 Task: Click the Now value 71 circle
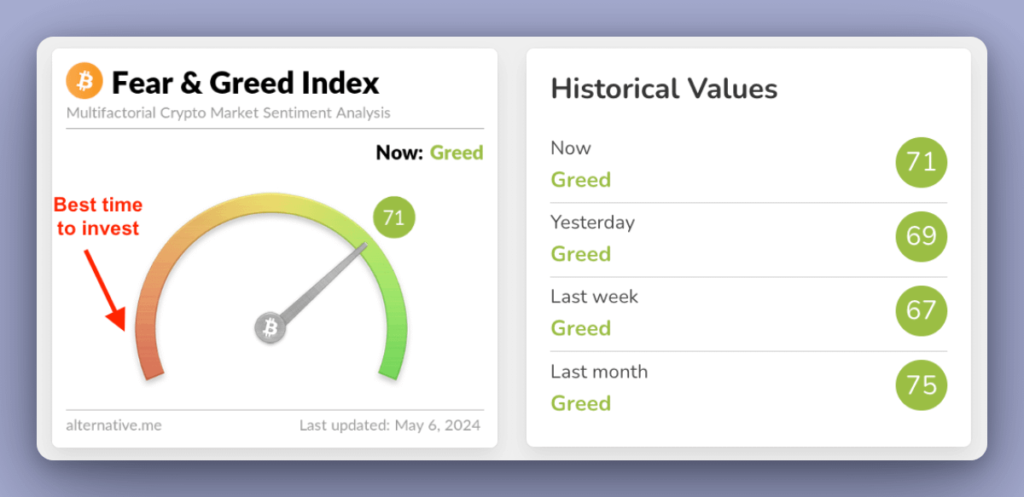[921, 162]
